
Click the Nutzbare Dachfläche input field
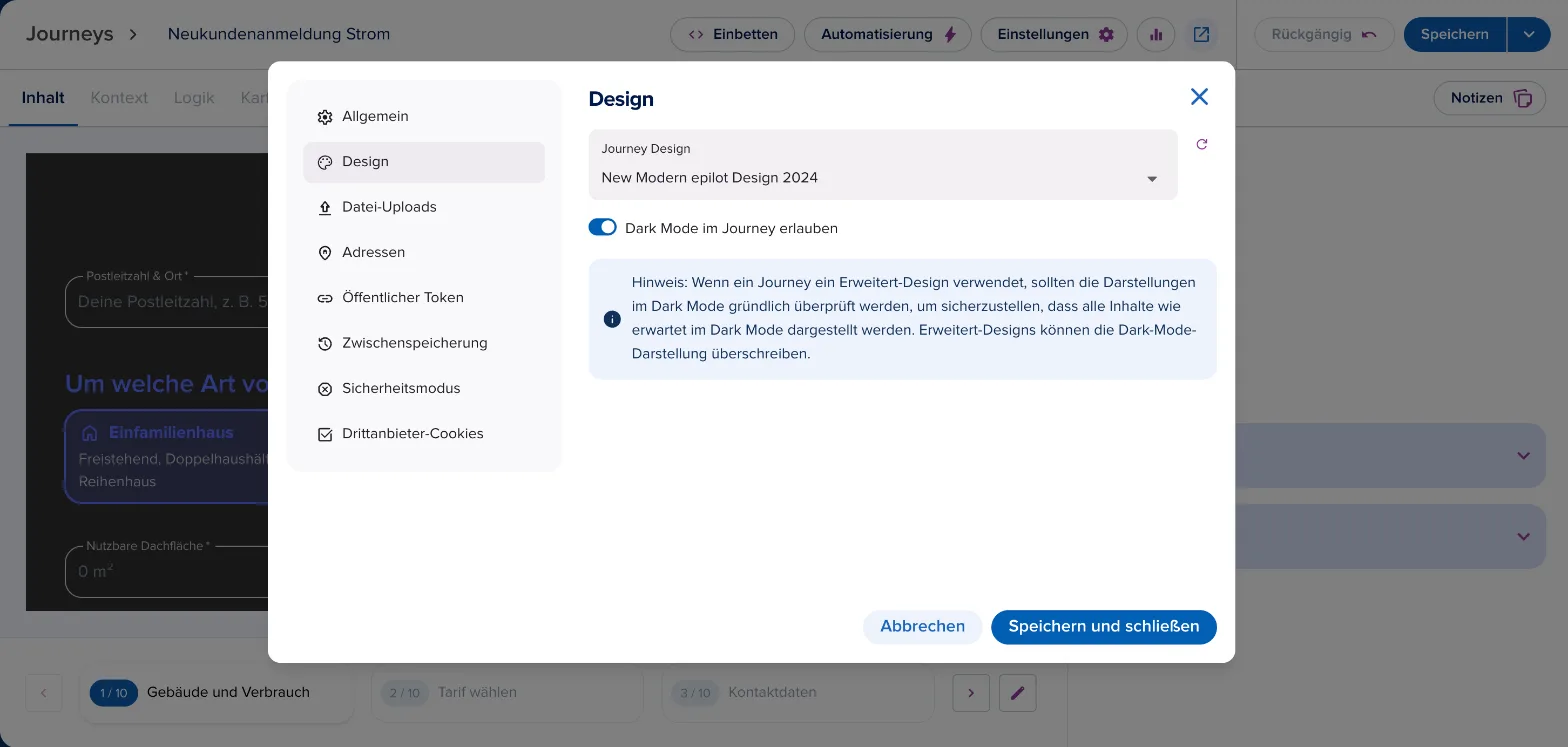(167, 573)
